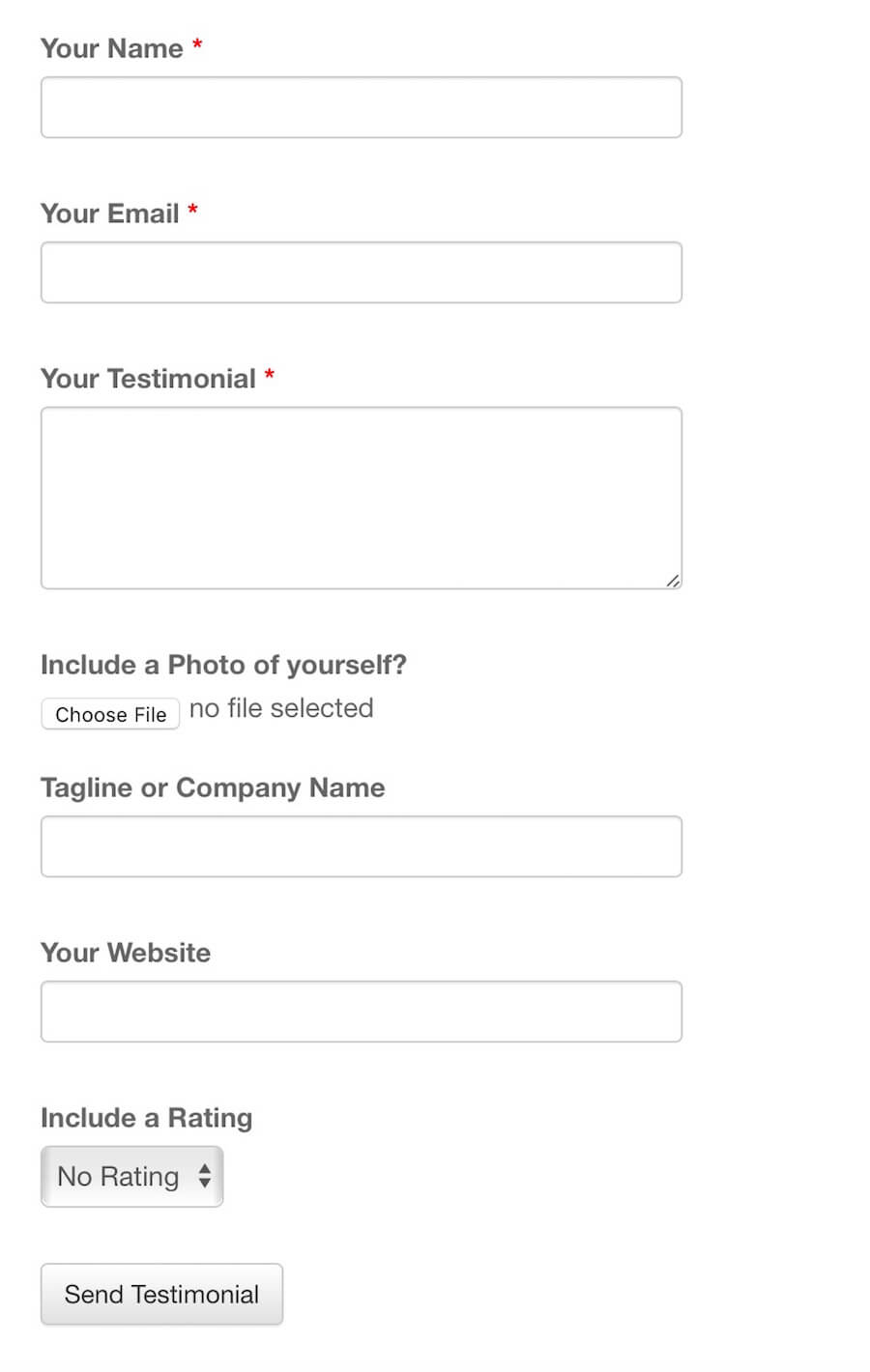Grab the testimonial text area resize handle

(673, 580)
